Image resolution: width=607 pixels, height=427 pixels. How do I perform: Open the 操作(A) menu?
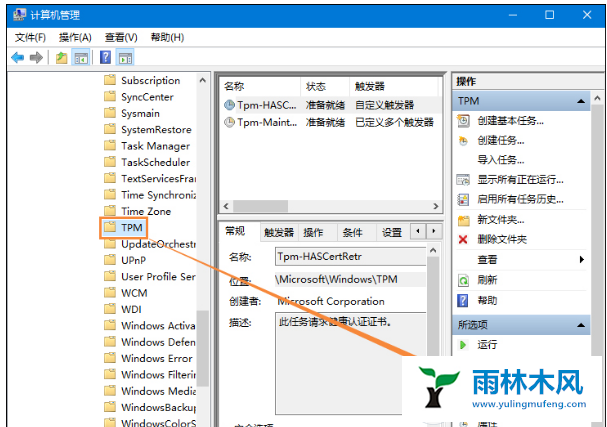(76, 37)
